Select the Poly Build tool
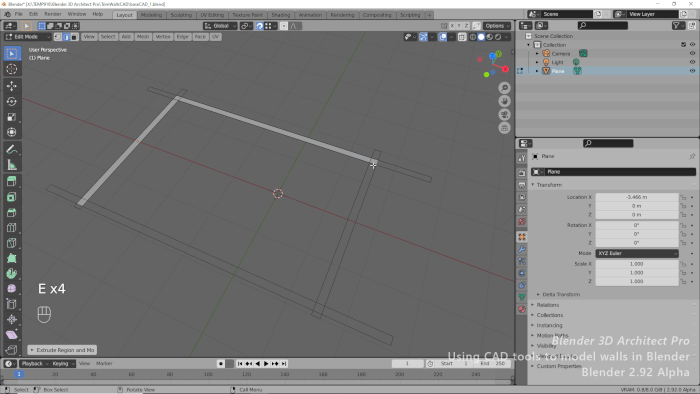 [x=12, y=258]
